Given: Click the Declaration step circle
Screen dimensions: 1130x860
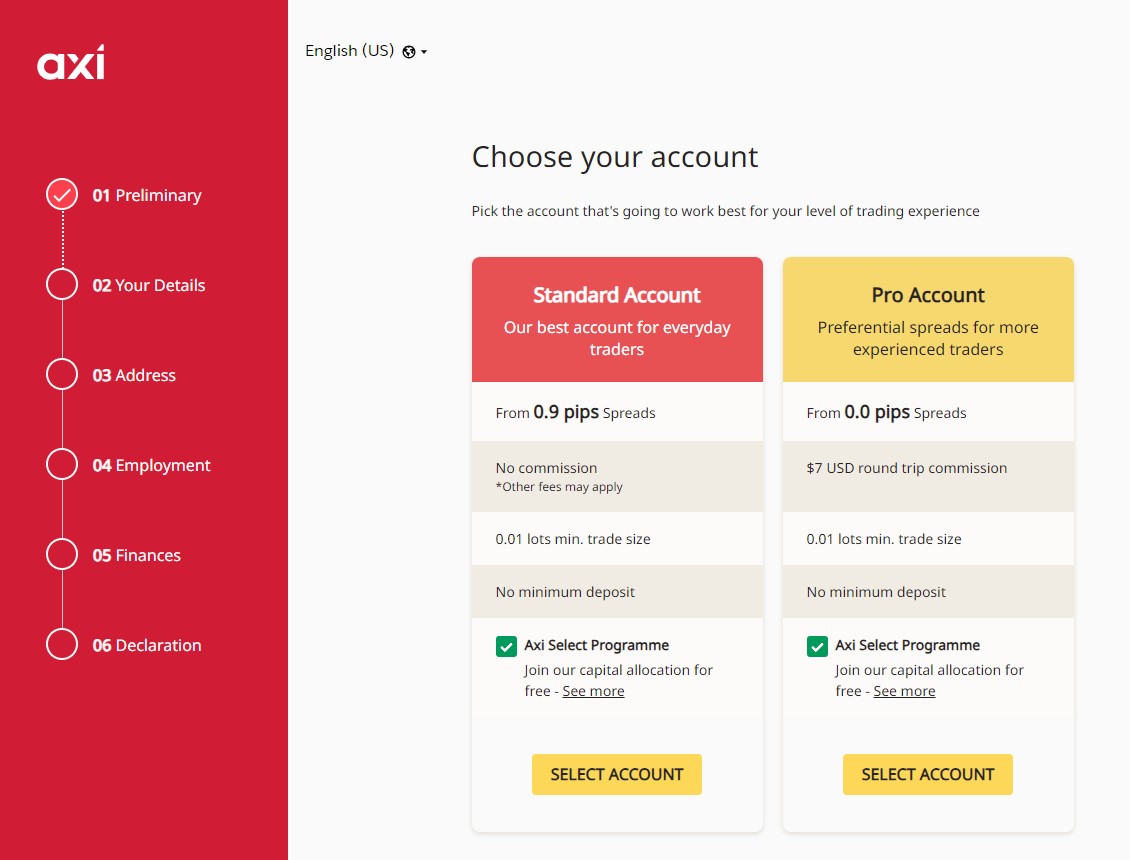Looking at the screenshot, I should (62, 644).
